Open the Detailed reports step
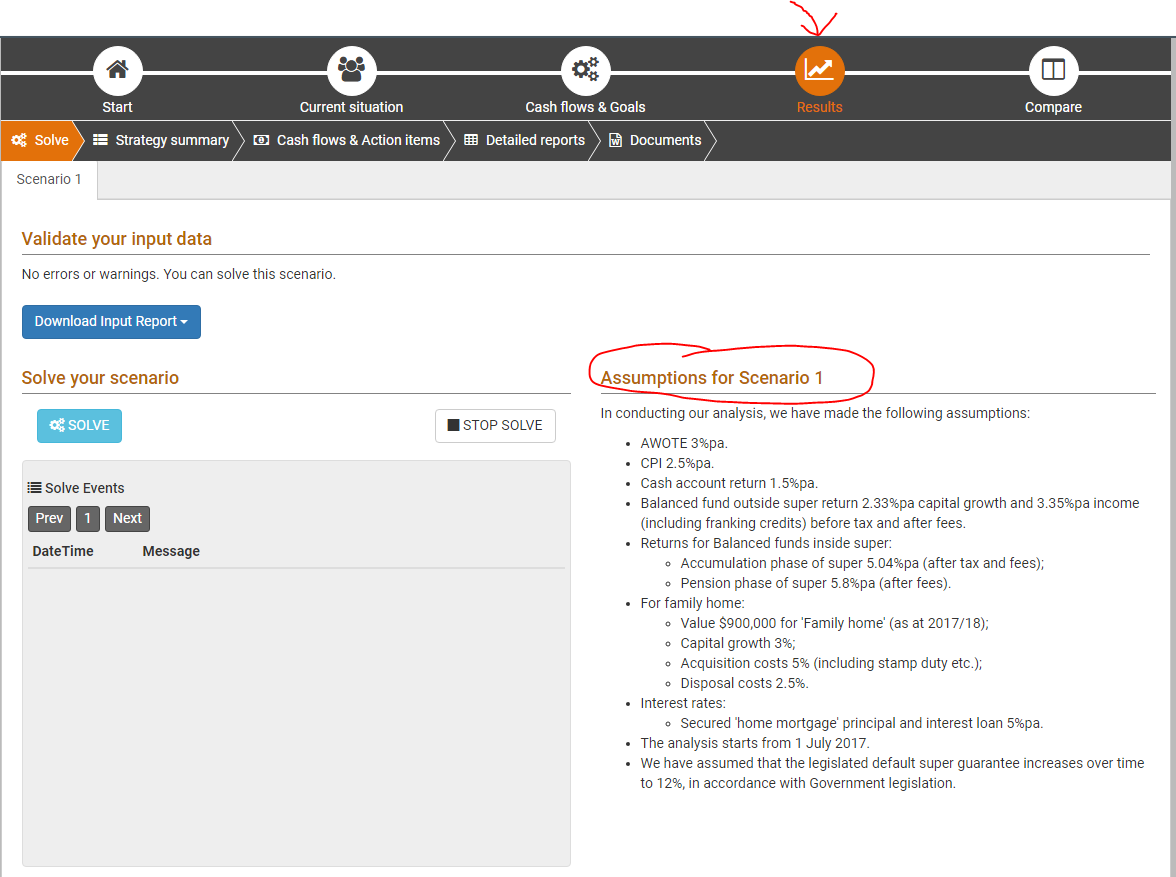Image resolution: width=1176 pixels, height=877 pixels. point(525,141)
